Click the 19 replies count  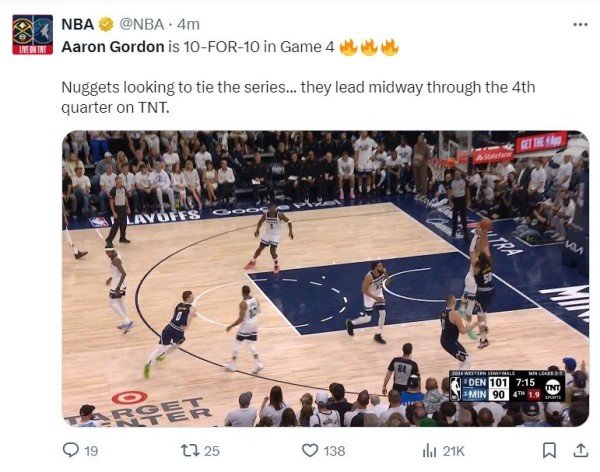coord(91,451)
